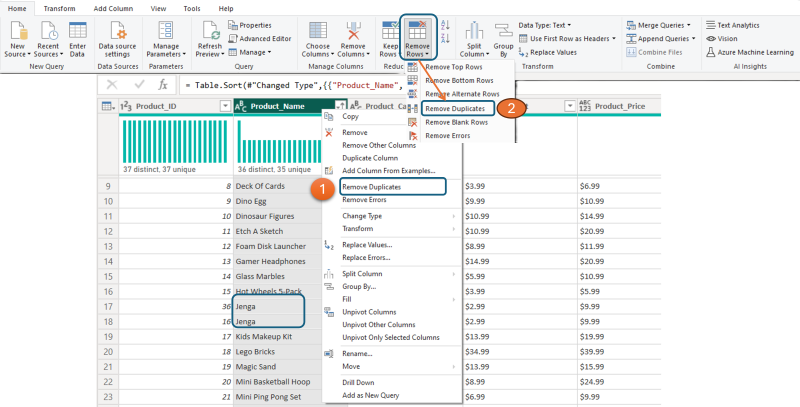Sort descending using the Z-A icon

(445, 39)
